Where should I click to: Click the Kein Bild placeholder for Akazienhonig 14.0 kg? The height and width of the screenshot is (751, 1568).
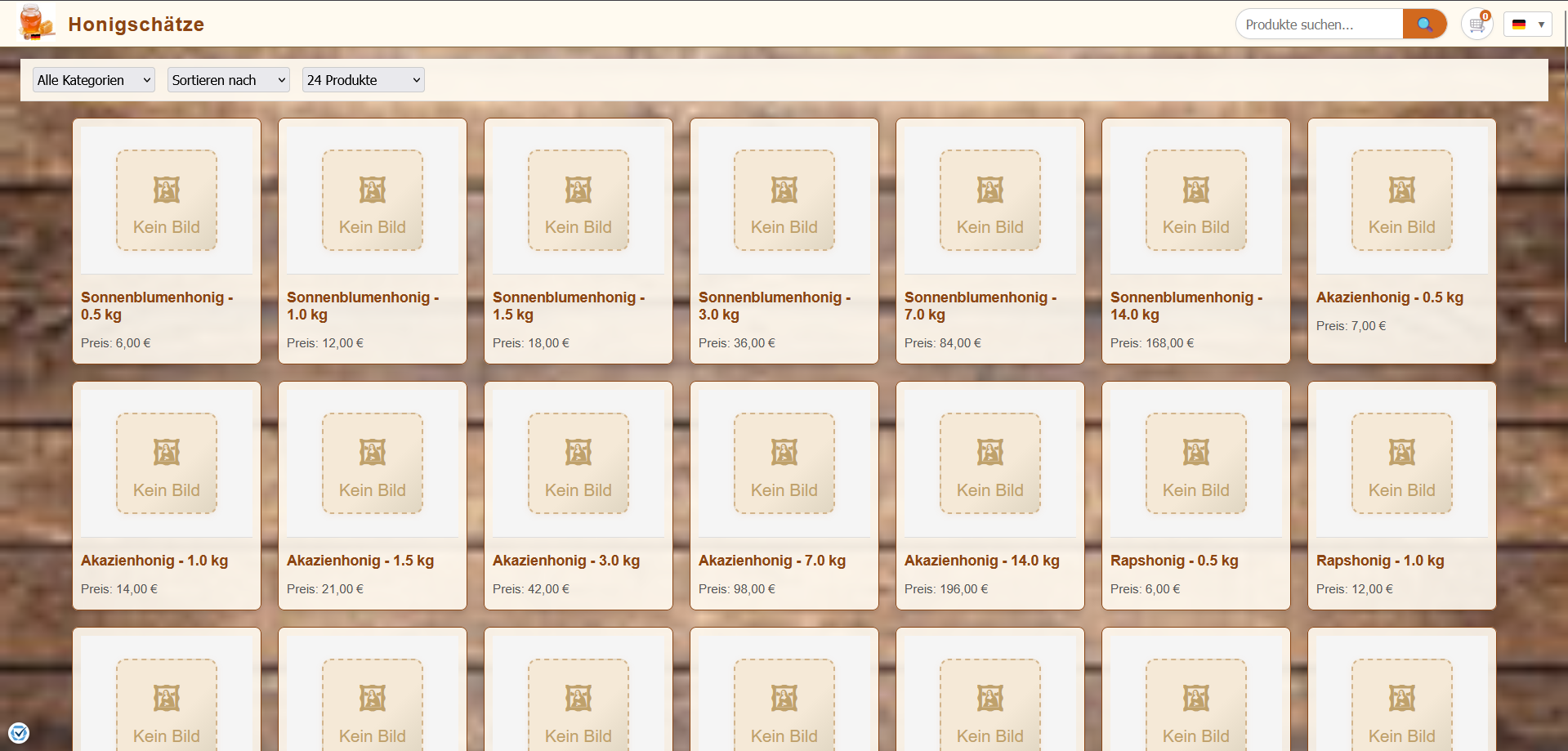(989, 463)
